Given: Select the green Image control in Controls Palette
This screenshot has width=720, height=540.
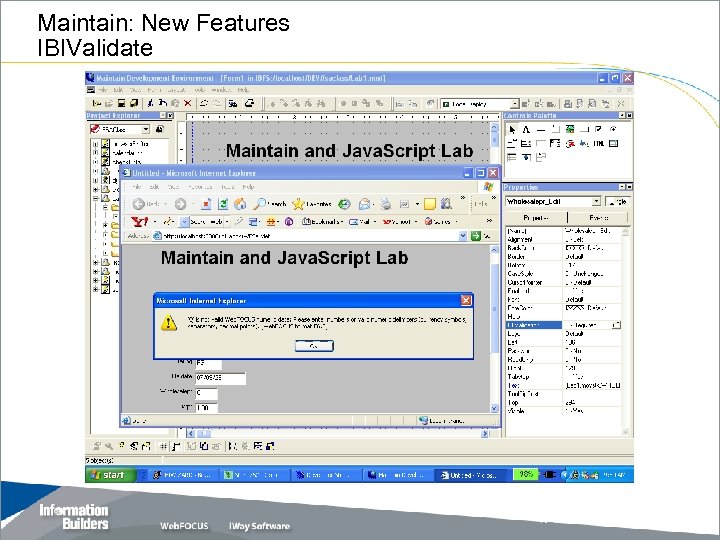Looking at the screenshot, I should click(570, 129).
